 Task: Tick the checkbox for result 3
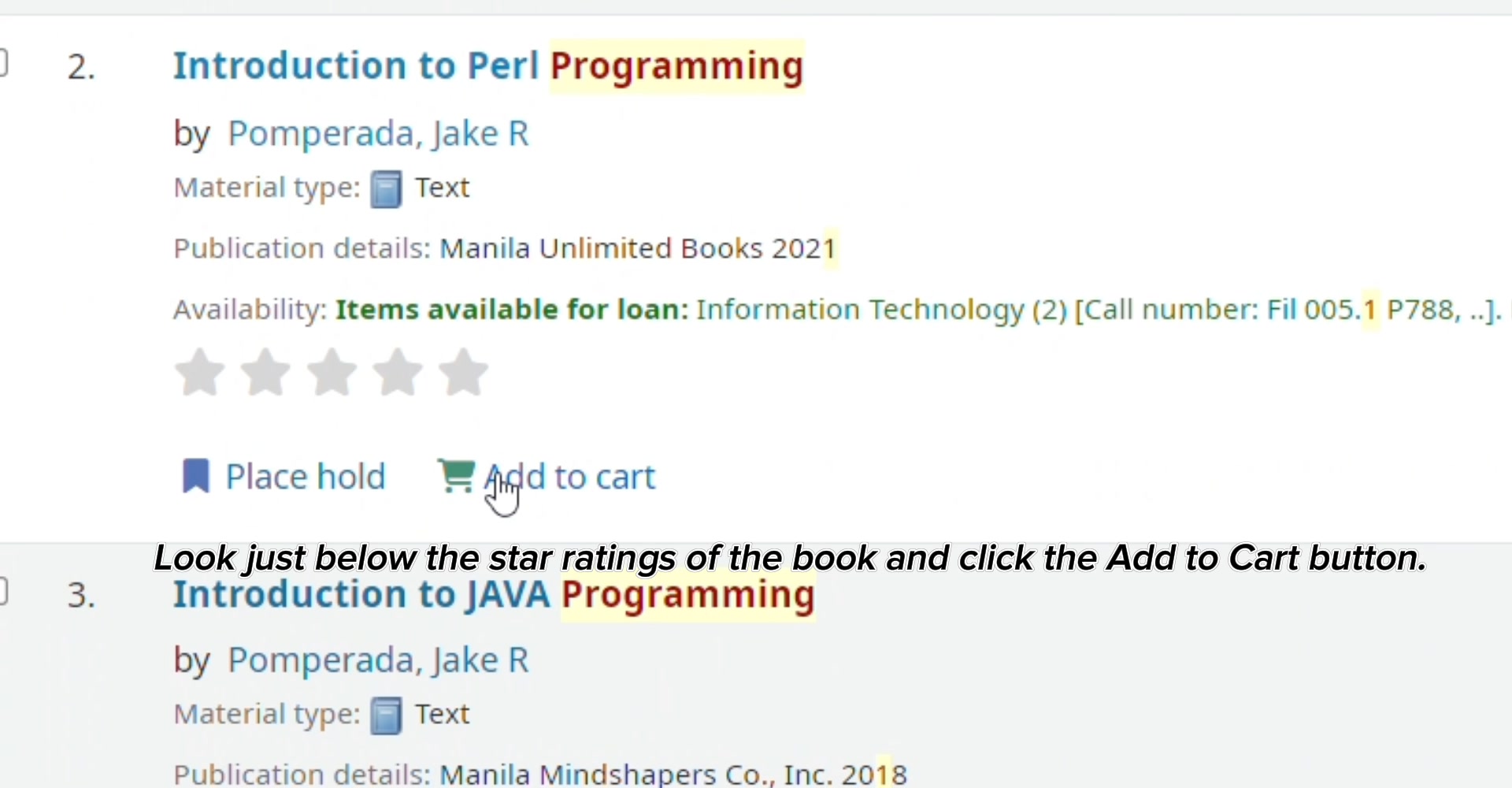2,591
